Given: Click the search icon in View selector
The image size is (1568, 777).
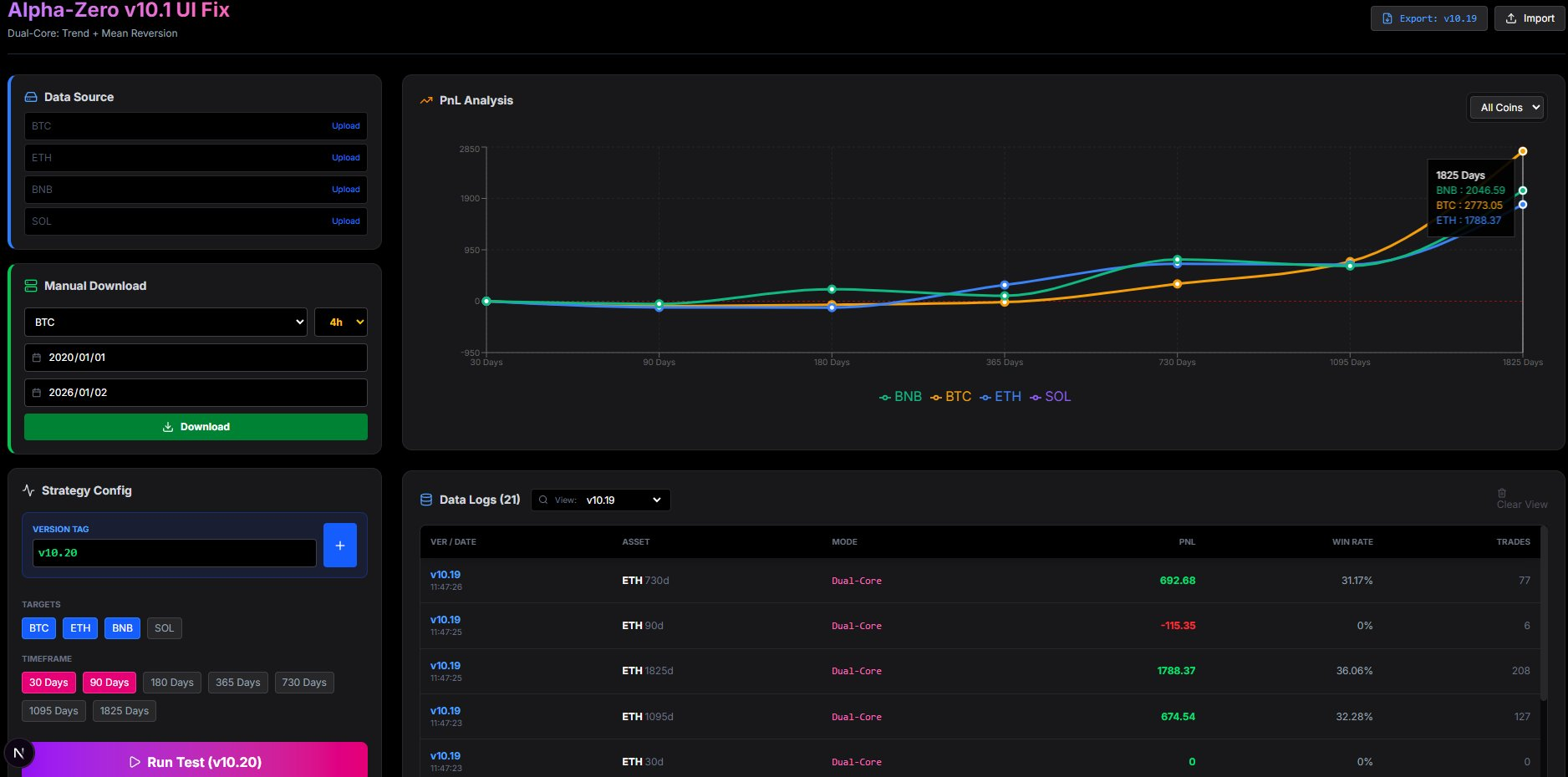Looking at the screenshot, I should (x=543, y=500).
